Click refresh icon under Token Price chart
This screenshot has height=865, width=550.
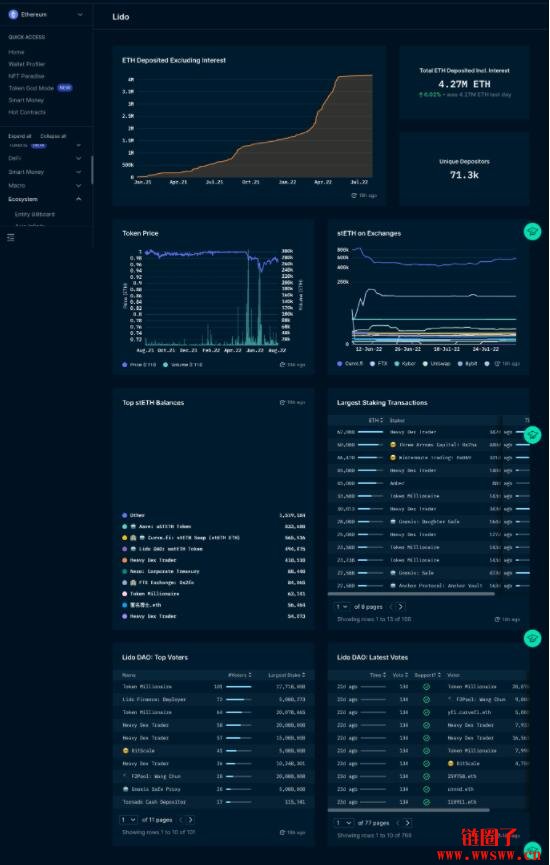click(x=282, y=365)
